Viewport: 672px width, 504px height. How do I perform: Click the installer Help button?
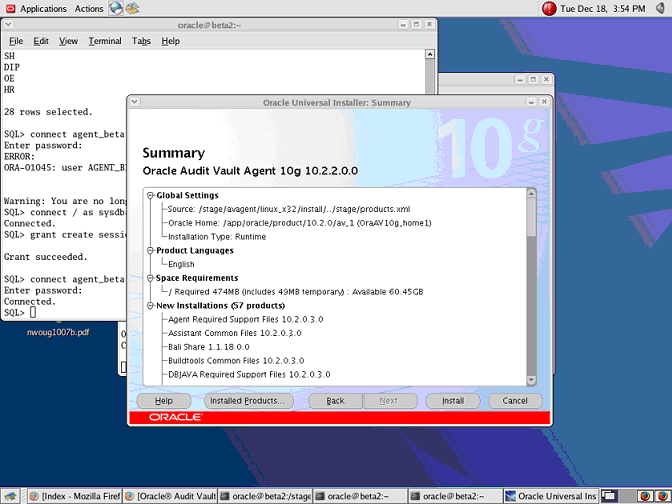tap(164, 401)
